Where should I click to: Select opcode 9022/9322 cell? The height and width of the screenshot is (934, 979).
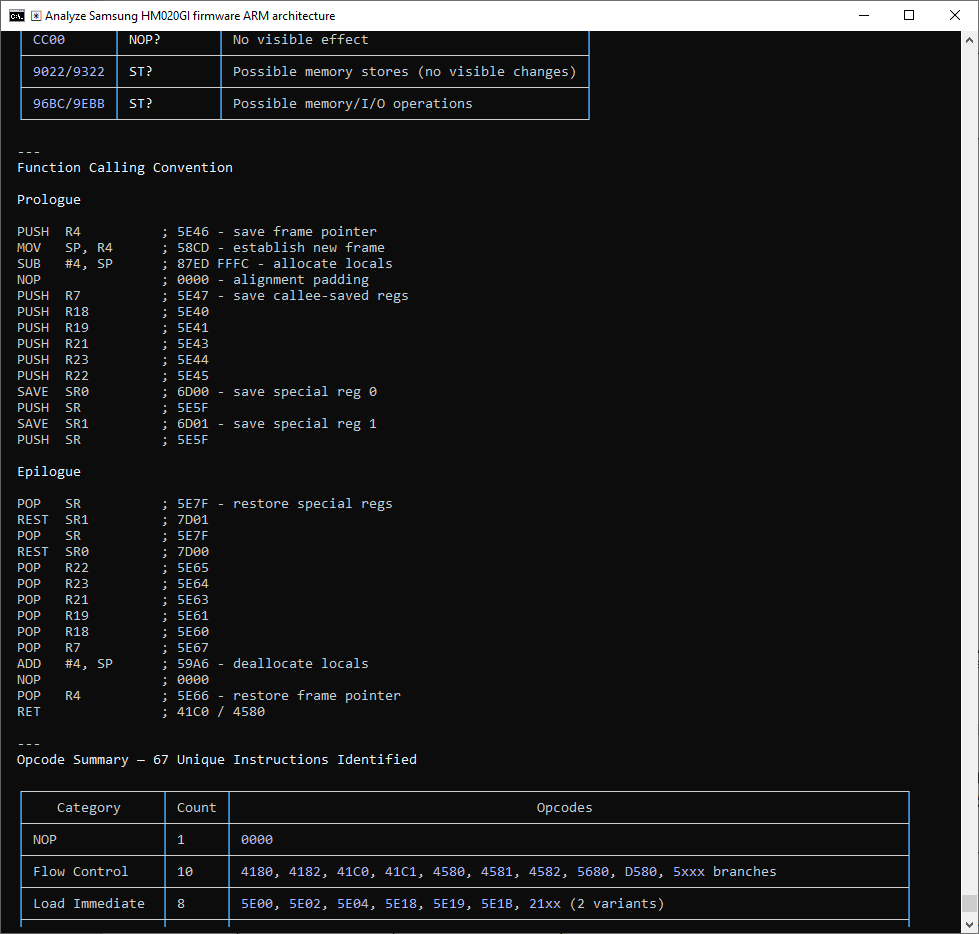[69, 71]
